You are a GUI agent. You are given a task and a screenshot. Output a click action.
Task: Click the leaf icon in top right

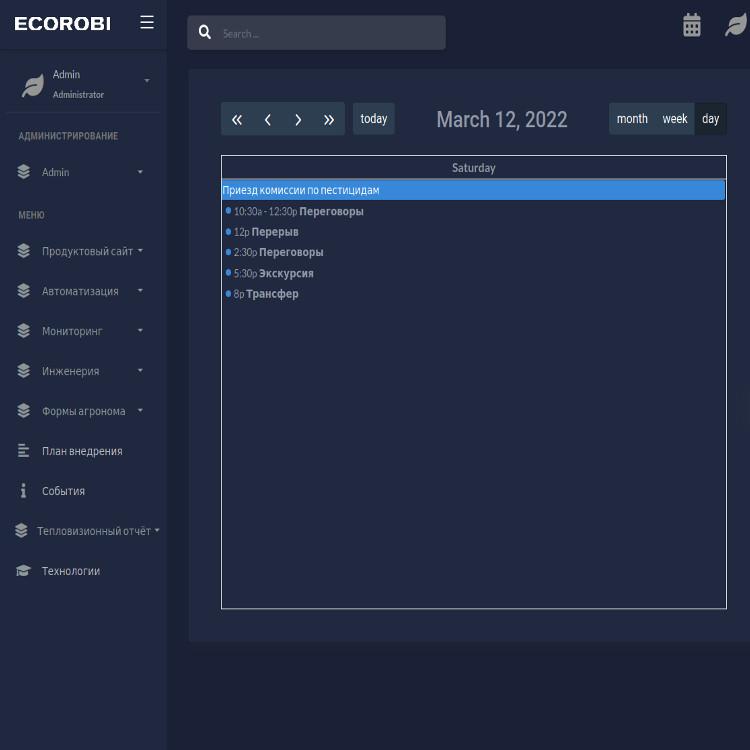(x=735, y=26)
